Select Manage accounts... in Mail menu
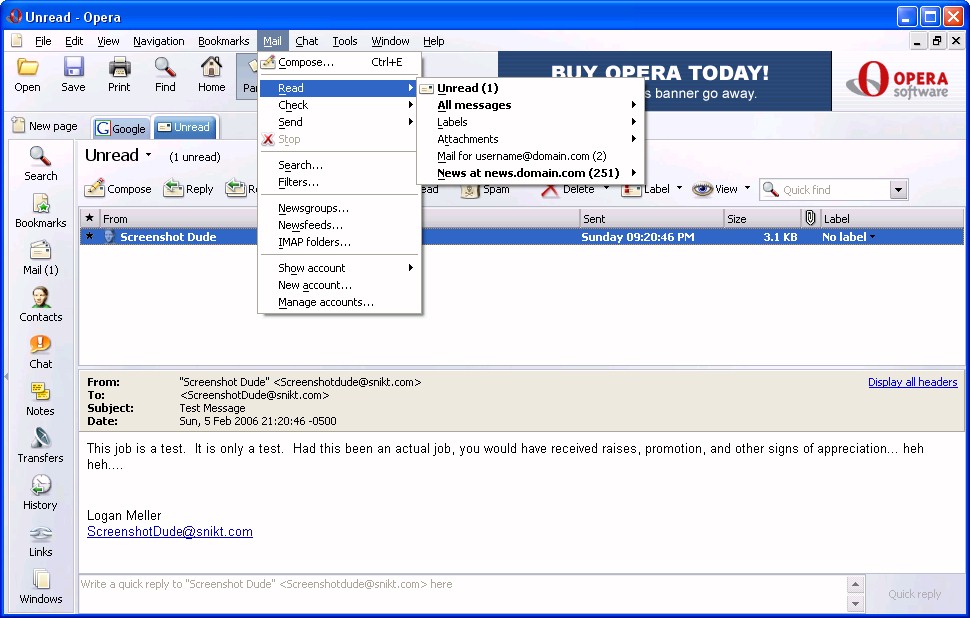This screenshot has height=618, width=970. (x=339, y=302)
